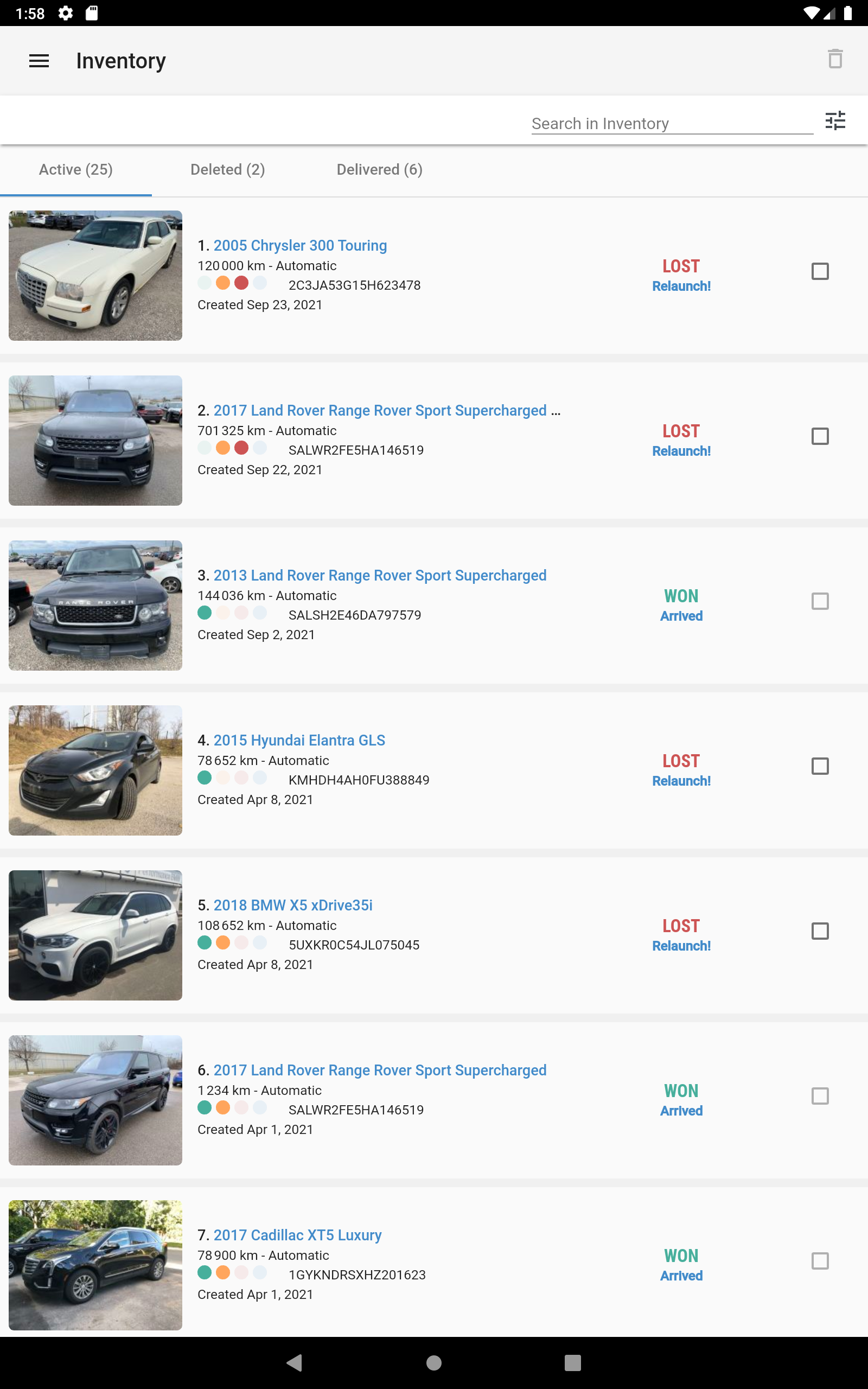Tap Arrived status for 2013 Range Rover Sport
868x1389 pixels.
point(681,616)
